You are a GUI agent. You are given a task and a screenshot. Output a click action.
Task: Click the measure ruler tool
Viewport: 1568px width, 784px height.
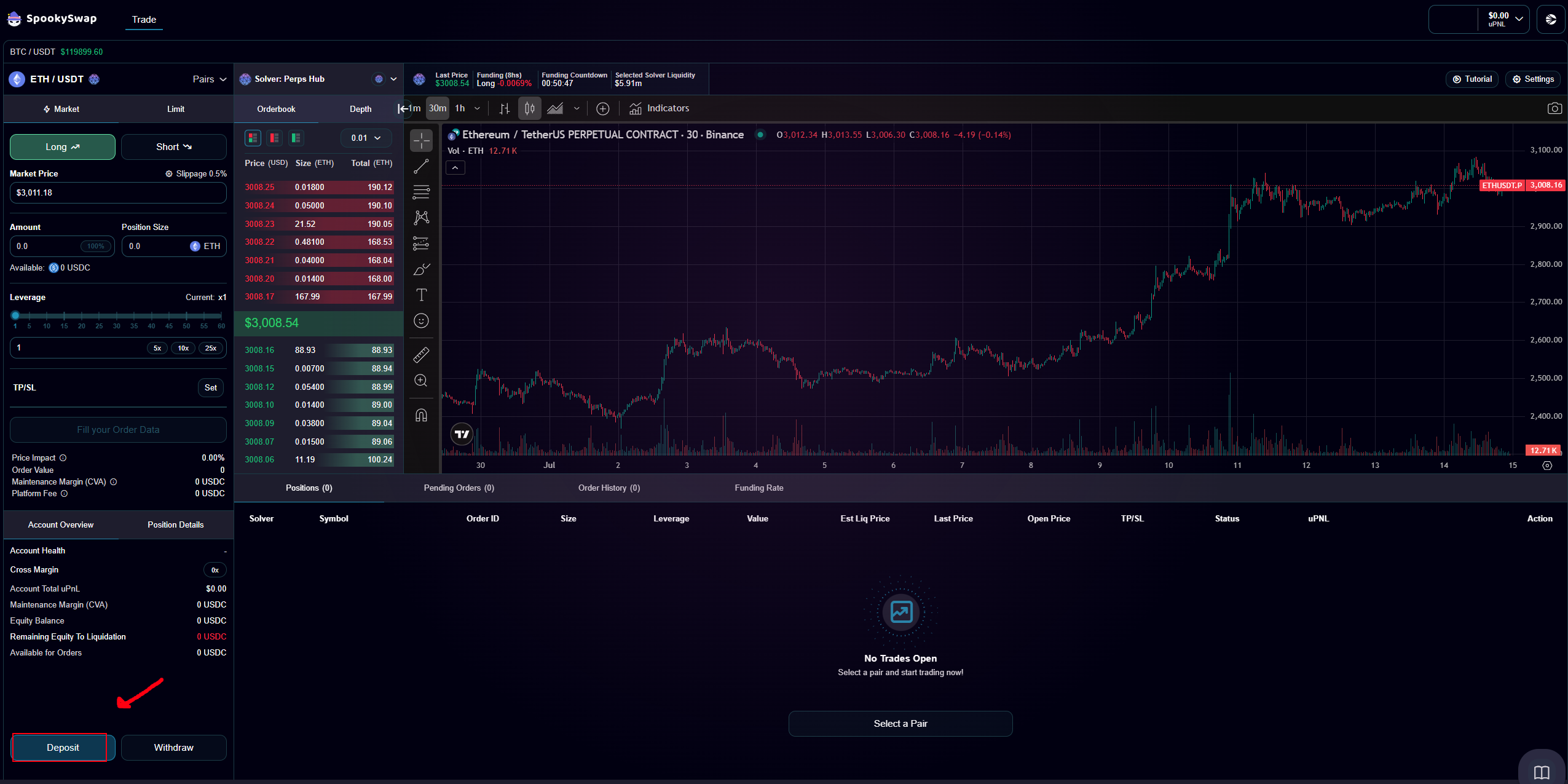pyautogui.click(x=421, y=355)
